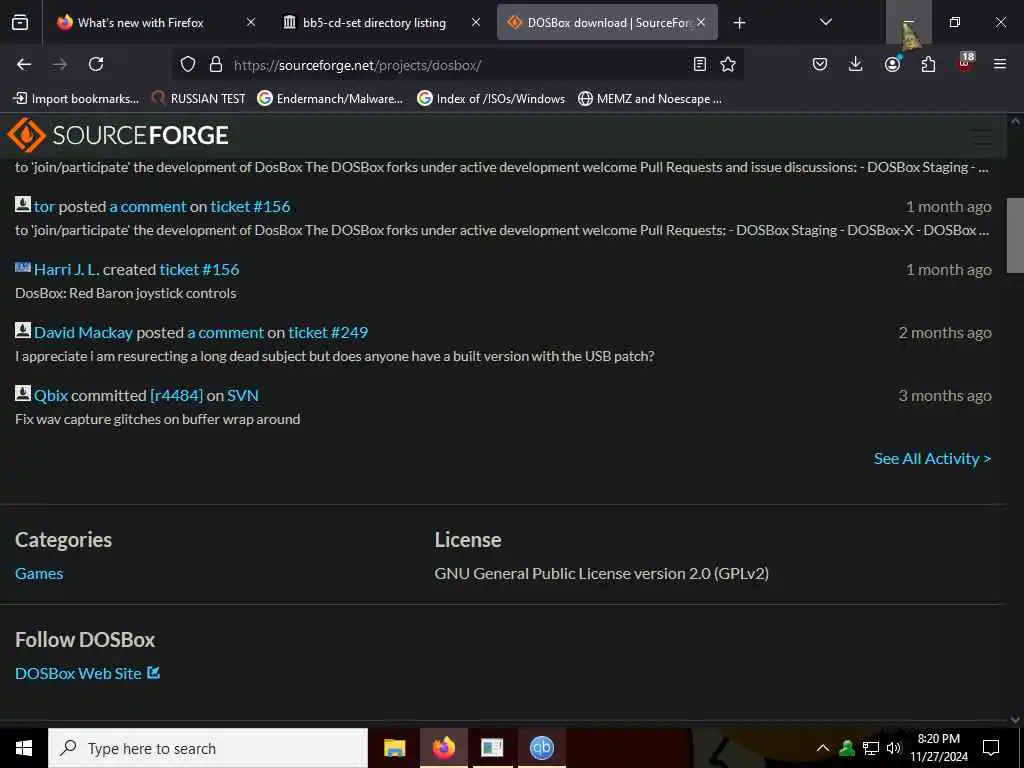Open Firefox account menu
Viewport: 1024px width, 768px height.
click(x=892, y=64)
